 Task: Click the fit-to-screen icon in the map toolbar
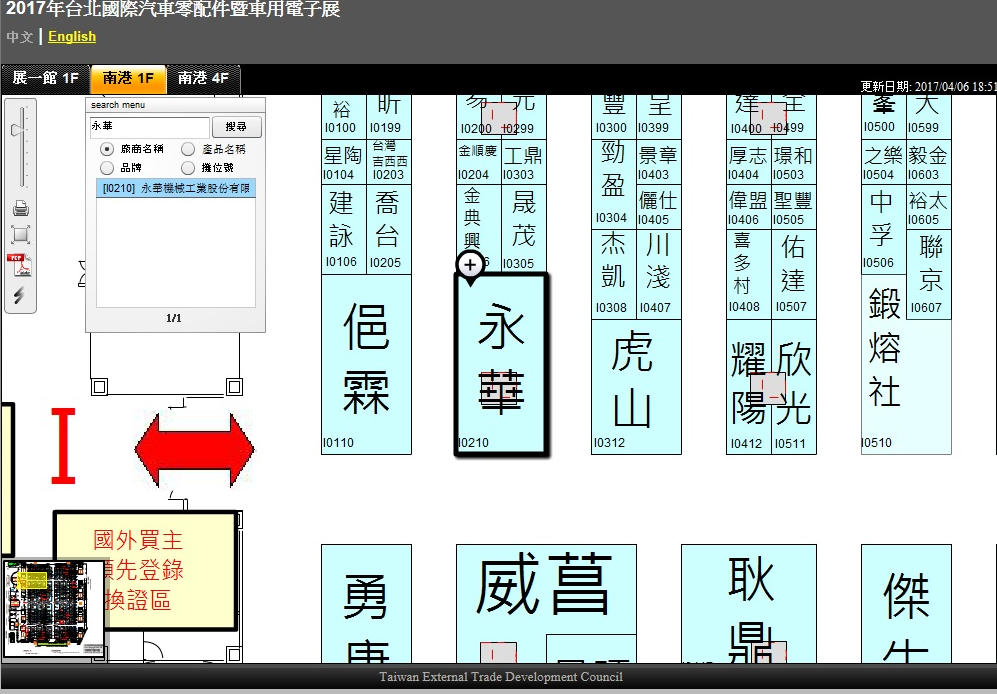coord(20,234)
